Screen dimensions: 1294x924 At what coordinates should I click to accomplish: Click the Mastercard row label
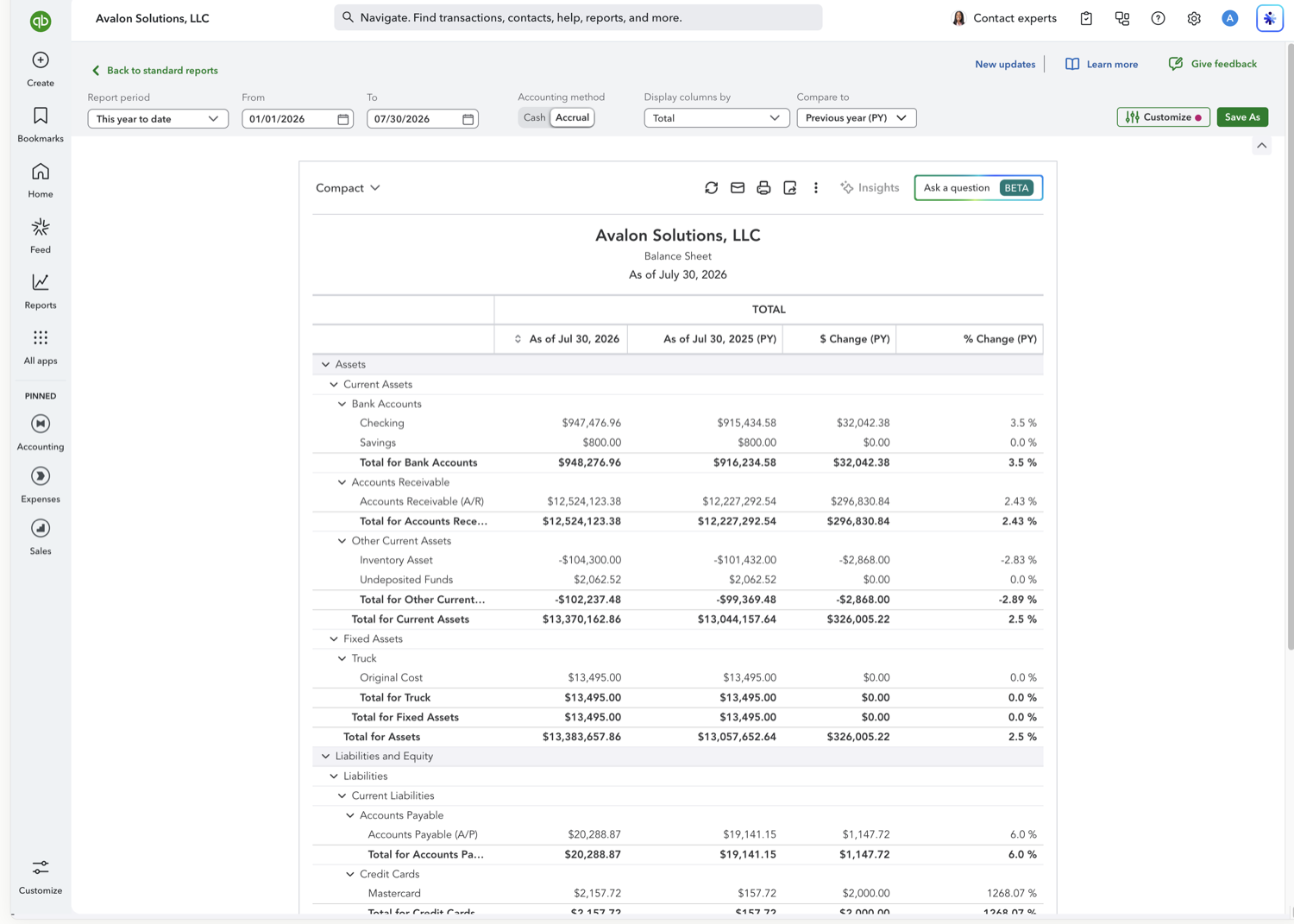pos(394,894)
